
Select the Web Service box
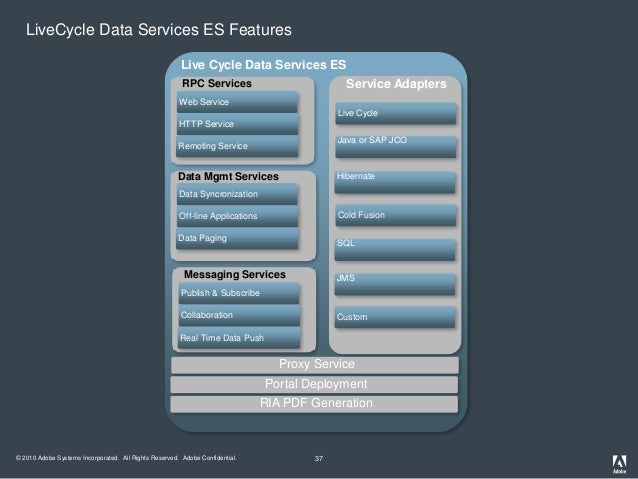click(237, 102)
